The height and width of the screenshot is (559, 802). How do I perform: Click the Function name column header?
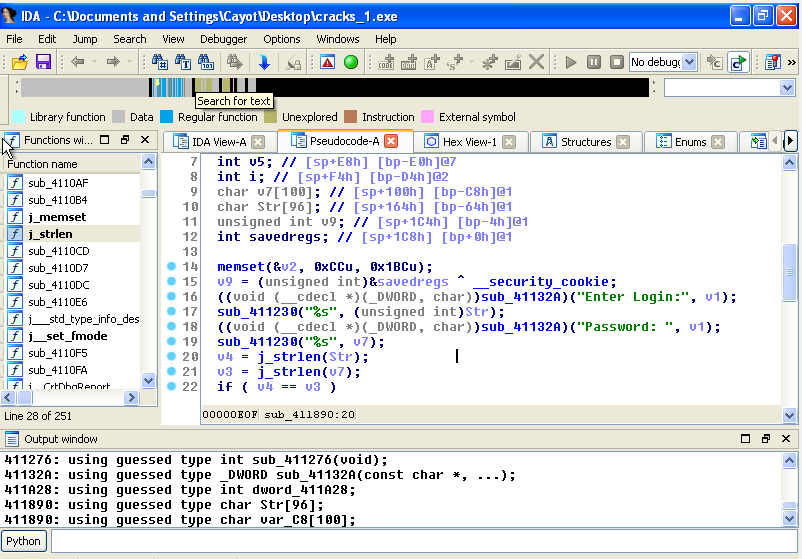(x=72, y=164)
